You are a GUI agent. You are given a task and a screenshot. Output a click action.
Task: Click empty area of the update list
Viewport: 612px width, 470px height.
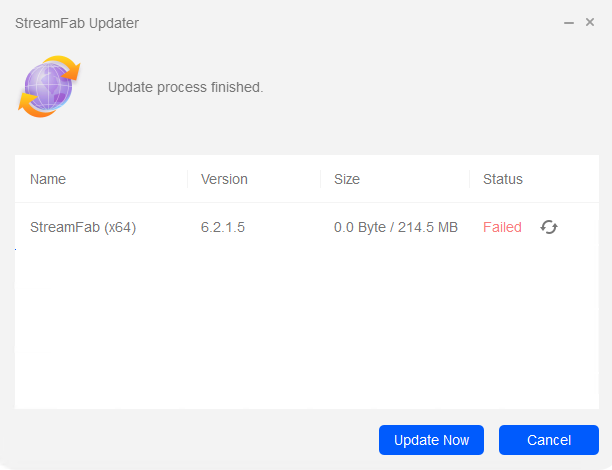(300, 330)
